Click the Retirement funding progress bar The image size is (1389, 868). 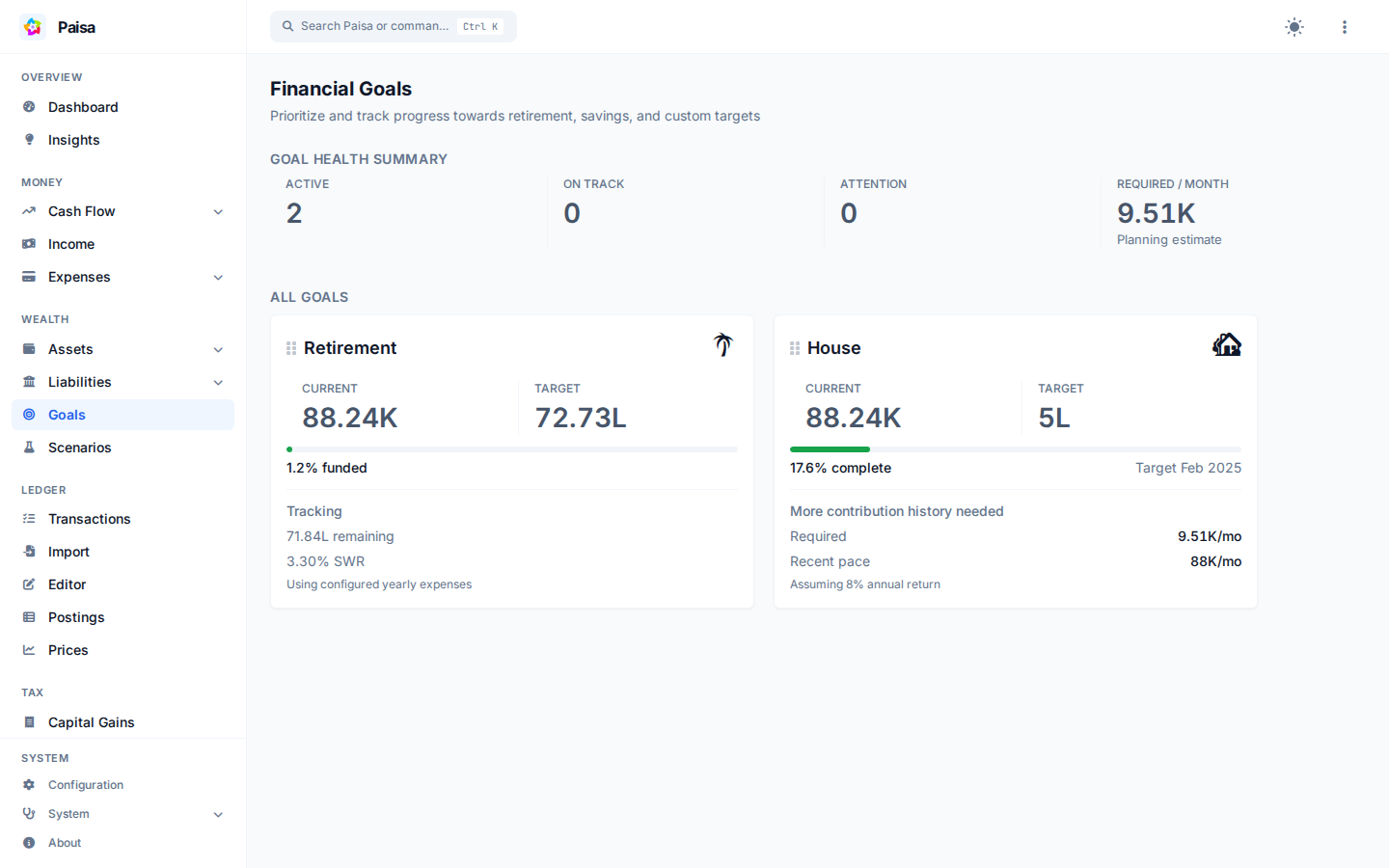[512, 449]
